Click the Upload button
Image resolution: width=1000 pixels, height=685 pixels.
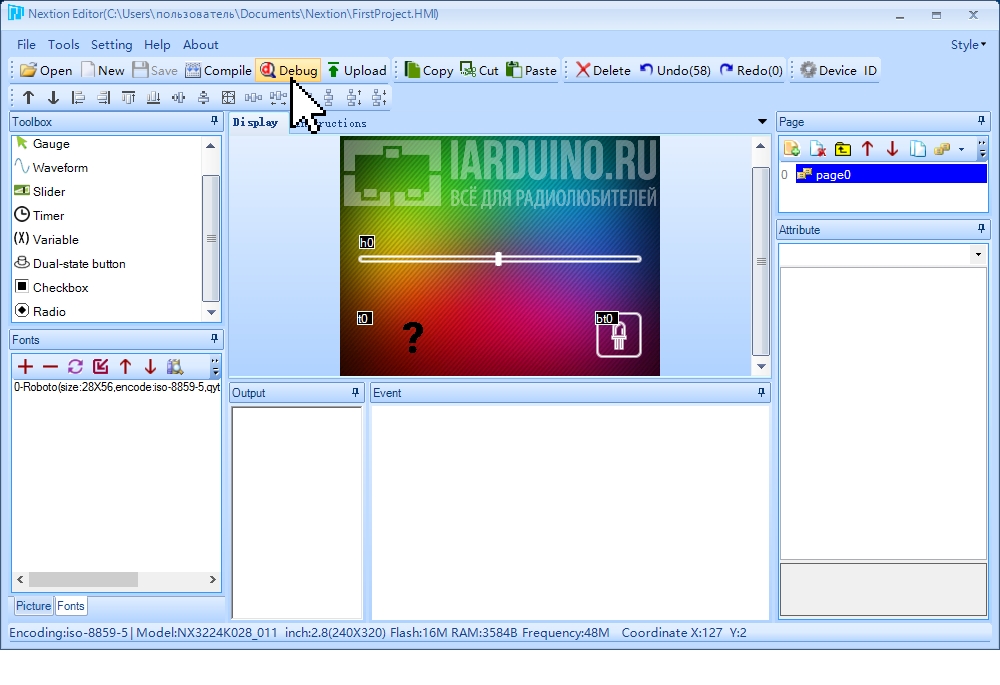357,70
